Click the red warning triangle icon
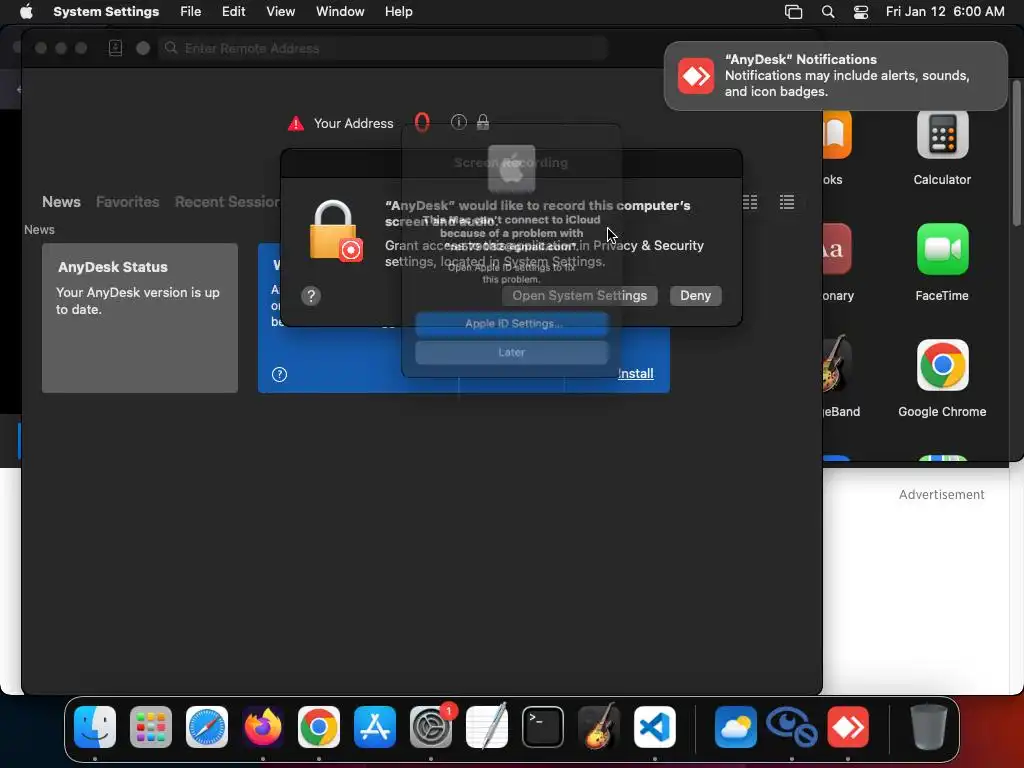 pos(296,123)
